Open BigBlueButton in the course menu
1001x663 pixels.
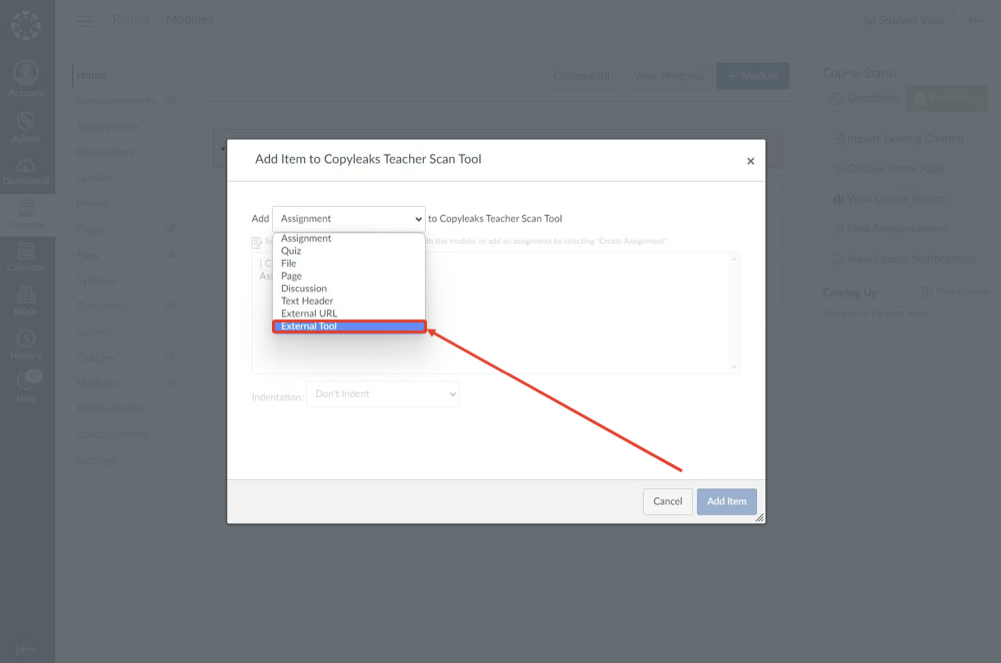(111, 408)
